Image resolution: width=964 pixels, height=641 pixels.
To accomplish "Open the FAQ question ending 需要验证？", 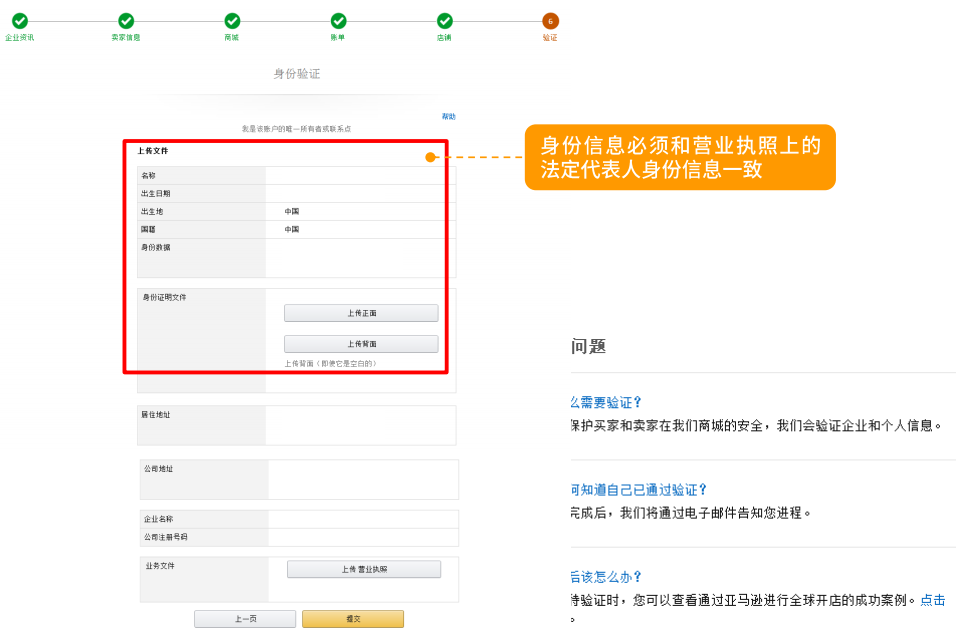I will coord(606,403).
